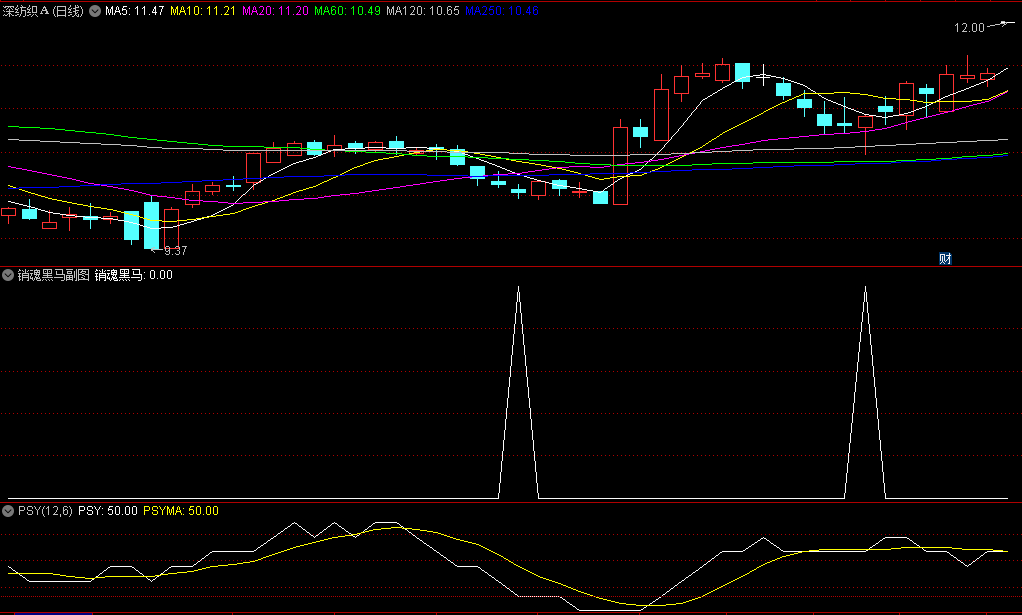Viewport: 1022px width, 615px height.
Task: Select the 销魂黑马副图 indicator name
Action: [x=53, y=275]
